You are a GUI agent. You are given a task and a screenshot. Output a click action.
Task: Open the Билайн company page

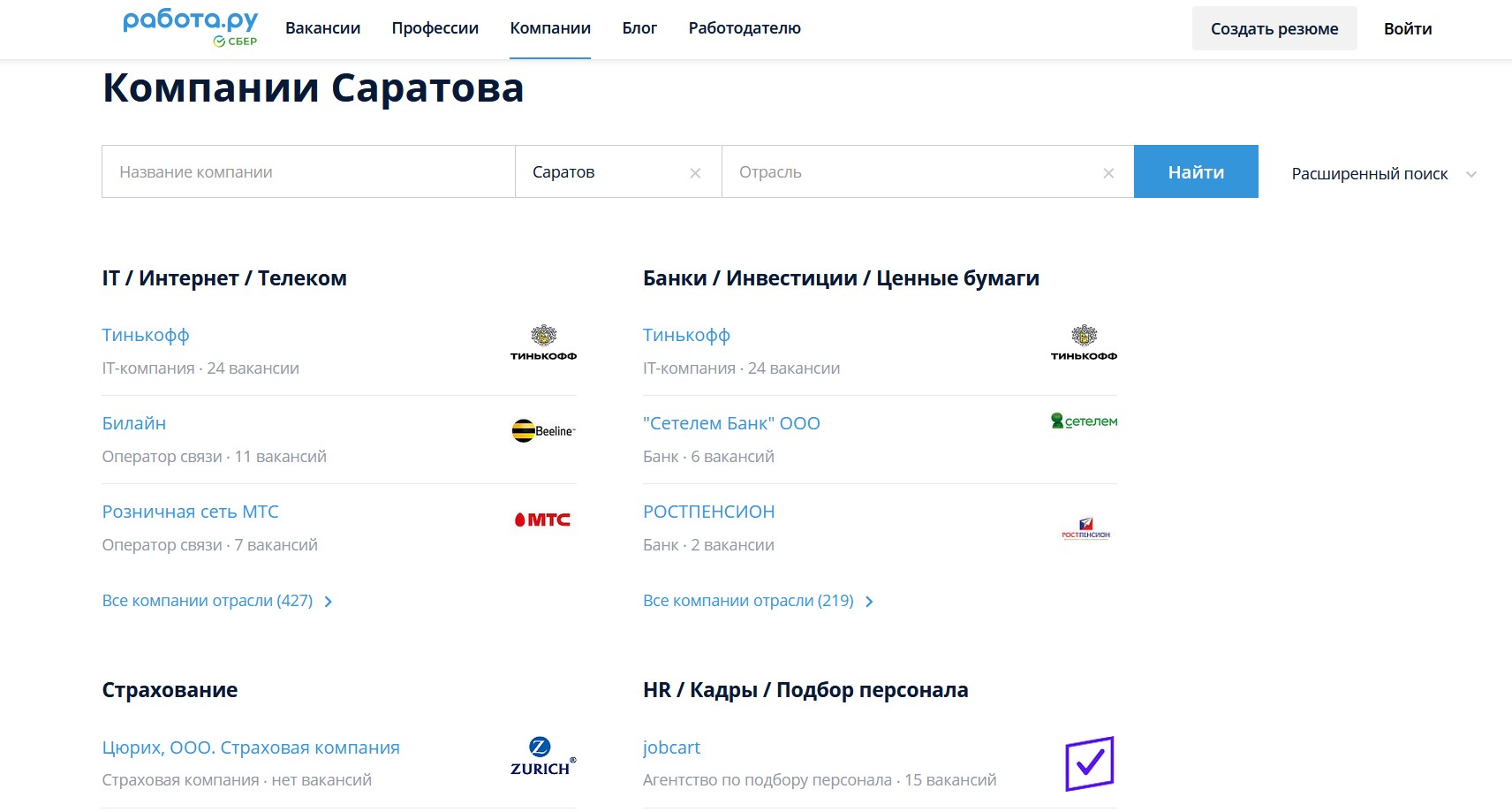tap(134, 423)
